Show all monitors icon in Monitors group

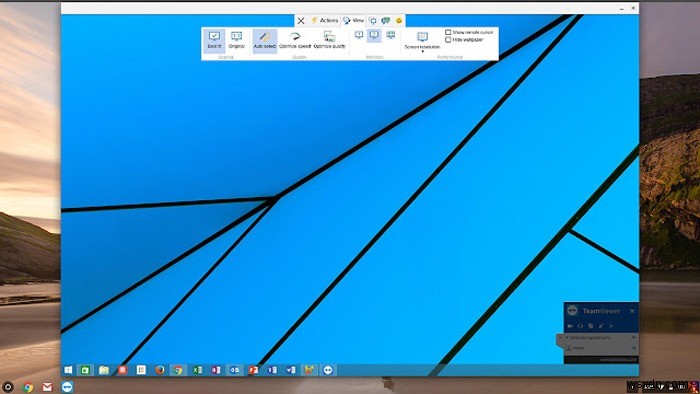[x=391, y=35]
